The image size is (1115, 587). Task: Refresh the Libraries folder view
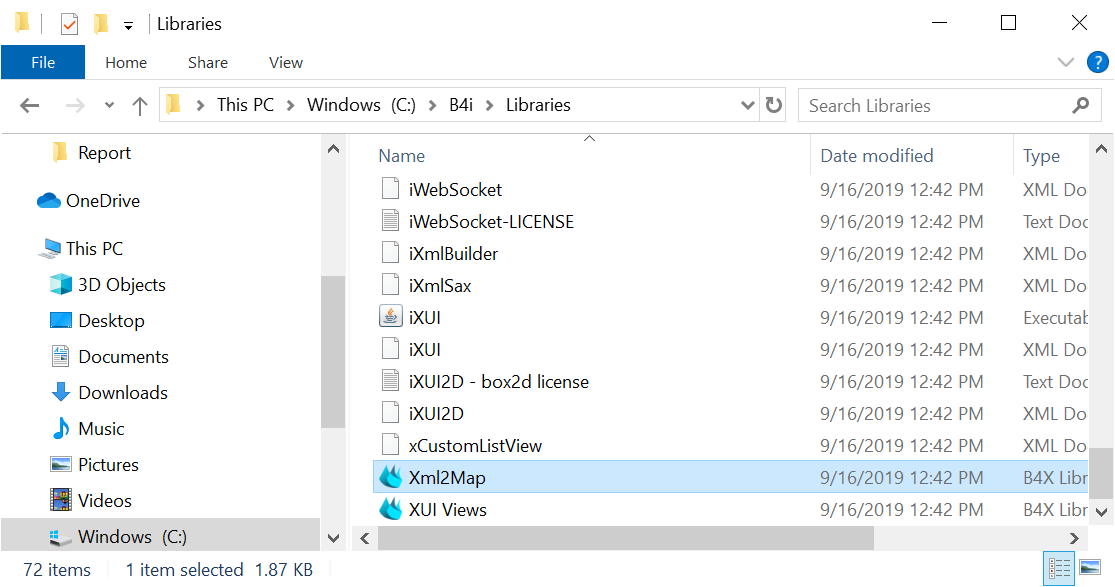(774, 105)
